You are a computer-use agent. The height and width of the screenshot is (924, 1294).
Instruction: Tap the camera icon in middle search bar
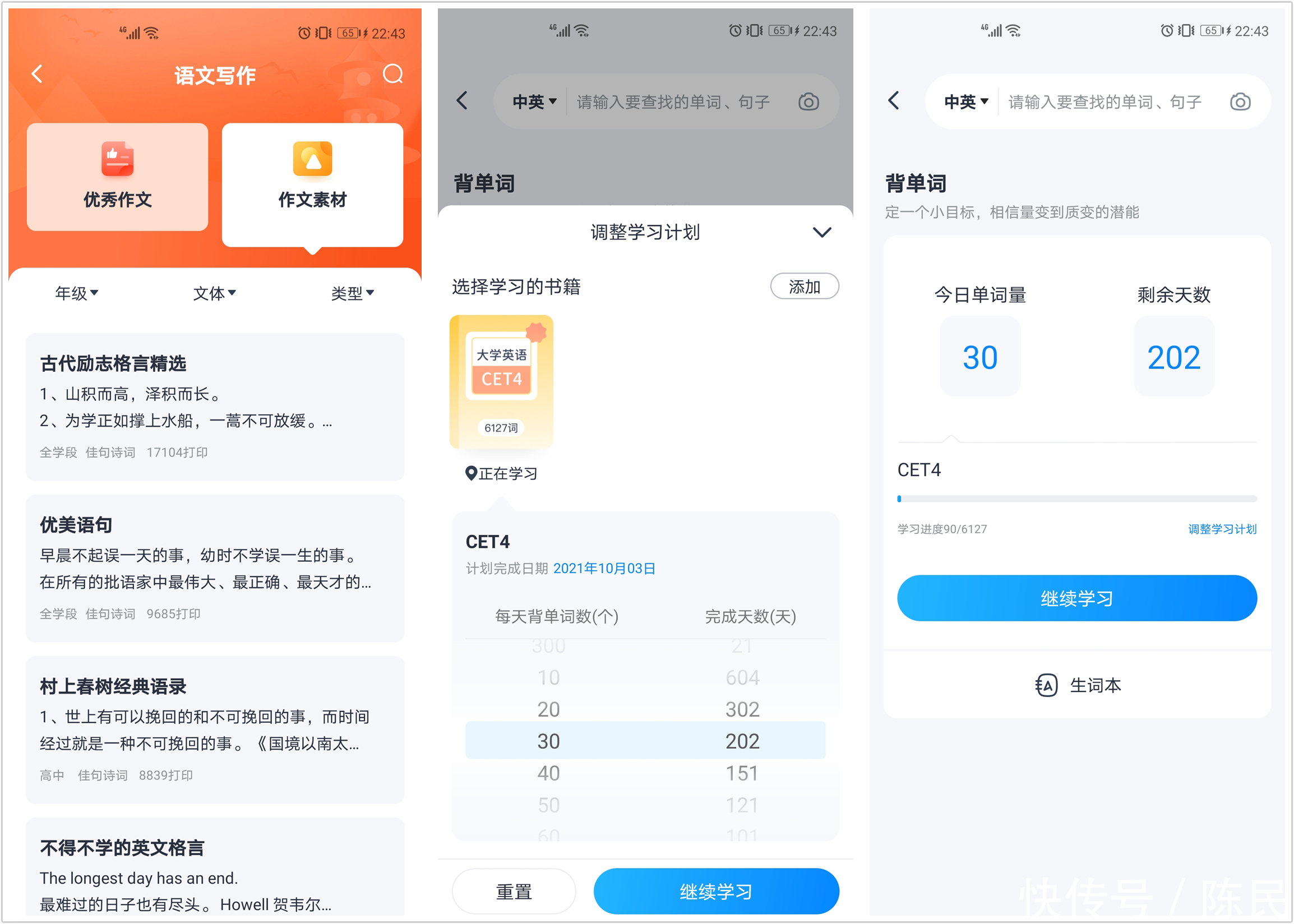pyautogui.click(x=808, y=101)
